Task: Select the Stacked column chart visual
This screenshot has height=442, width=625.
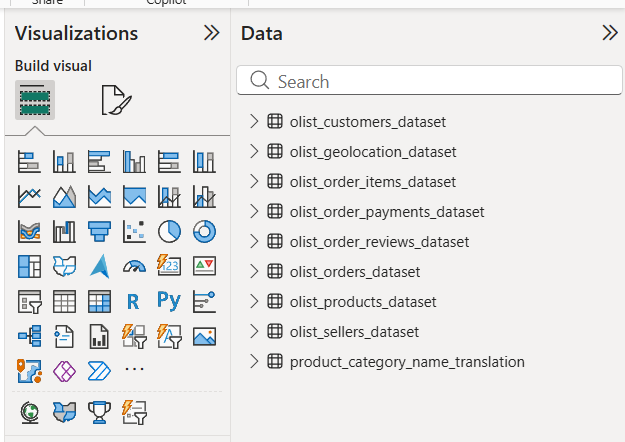Action: (64, 161)
